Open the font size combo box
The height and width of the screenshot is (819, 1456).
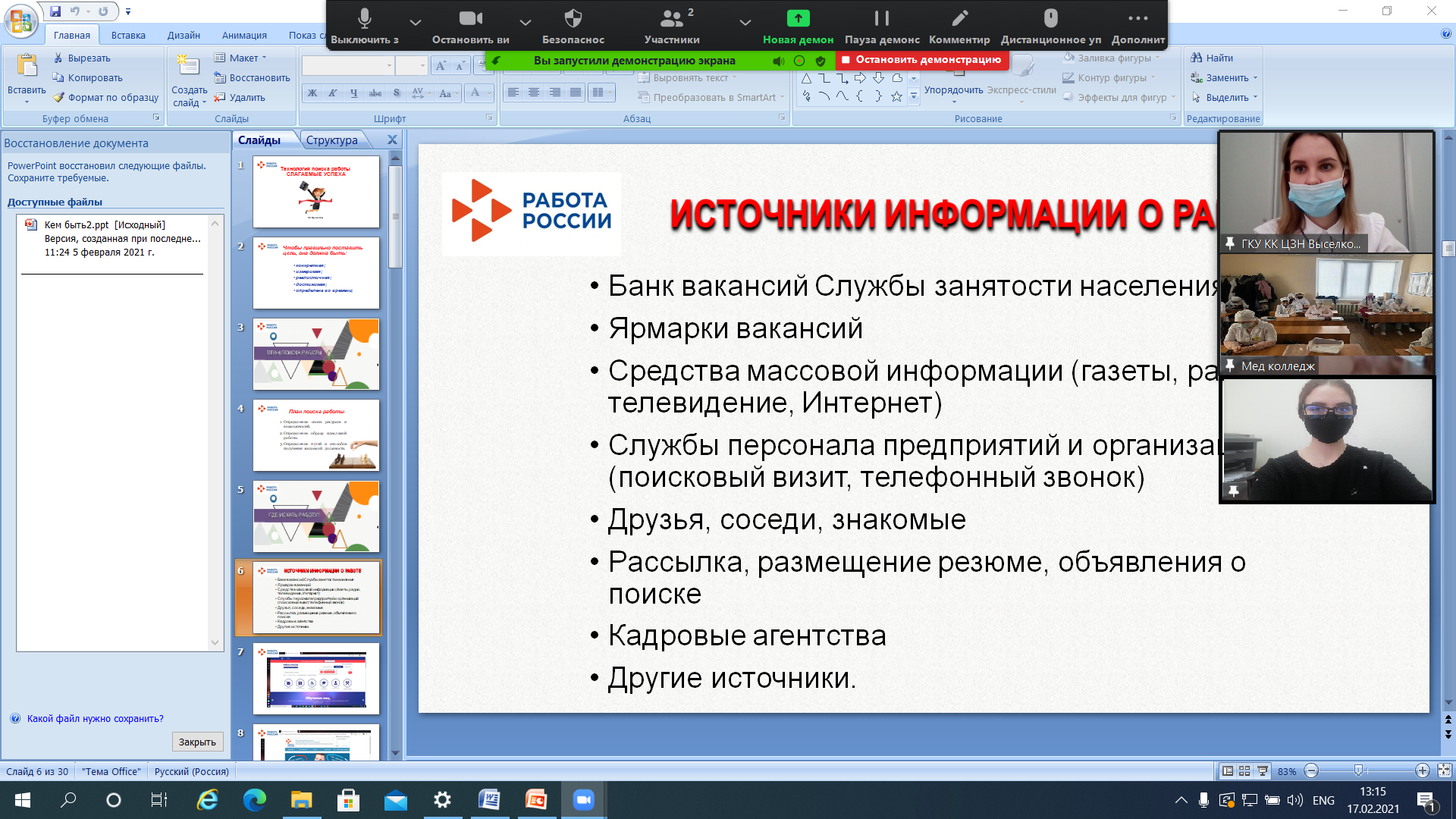(413, 66)
